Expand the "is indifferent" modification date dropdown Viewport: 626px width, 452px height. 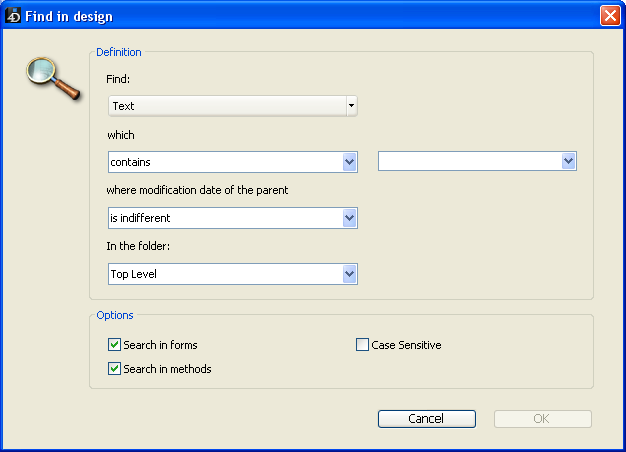tap(349, 218)
